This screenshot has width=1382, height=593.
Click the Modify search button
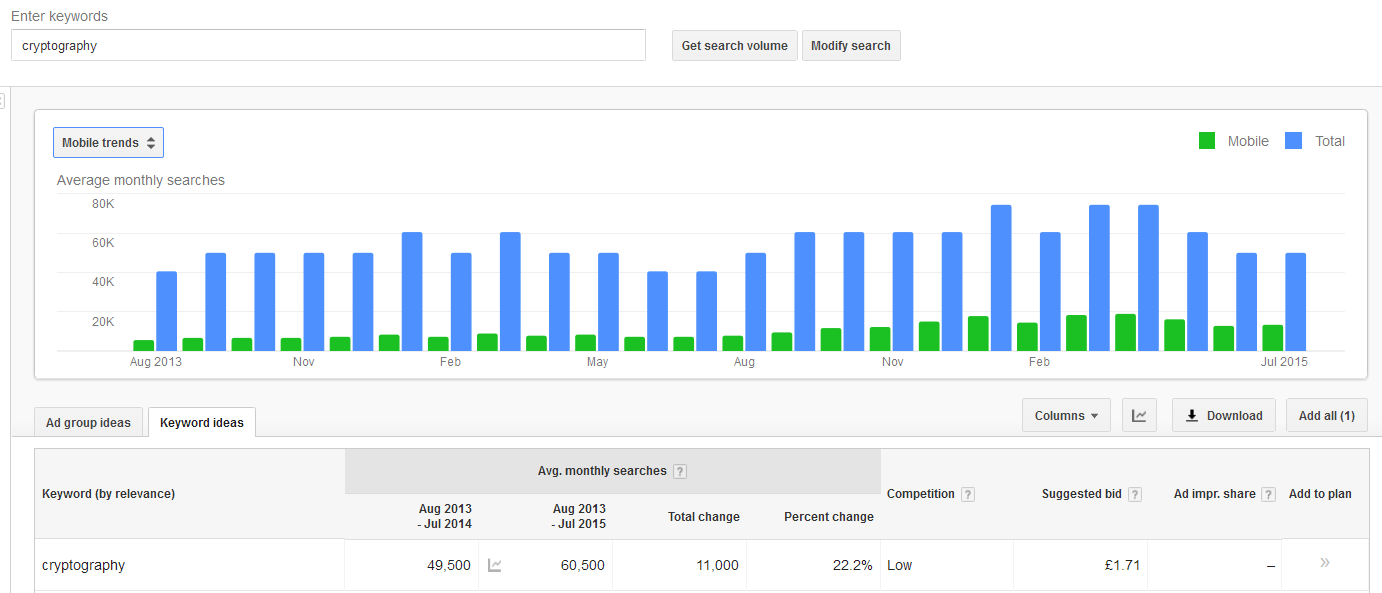pyautogui.click(x=851, y=46)
